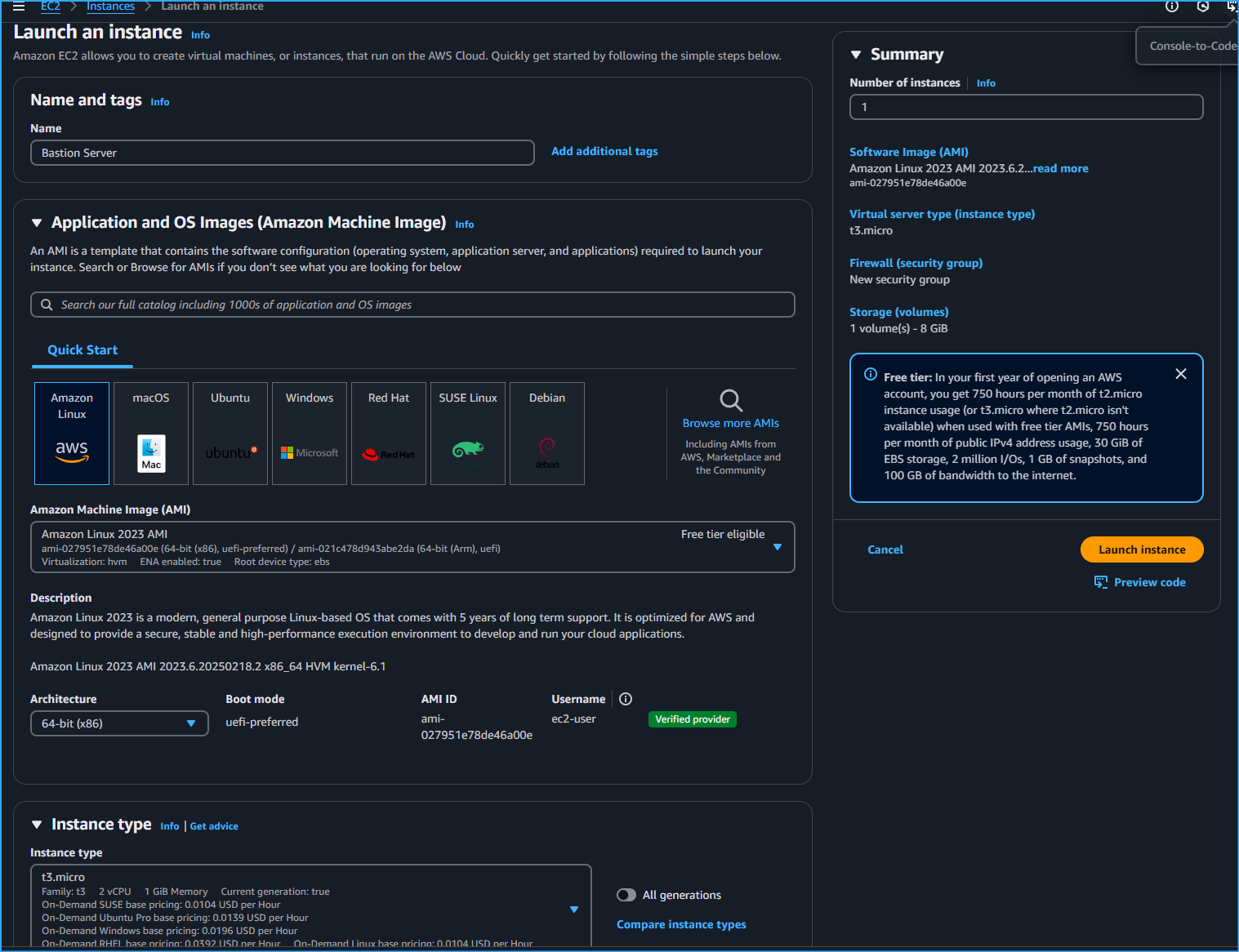Select the macOS AMI tile

[x=150, y=433]
